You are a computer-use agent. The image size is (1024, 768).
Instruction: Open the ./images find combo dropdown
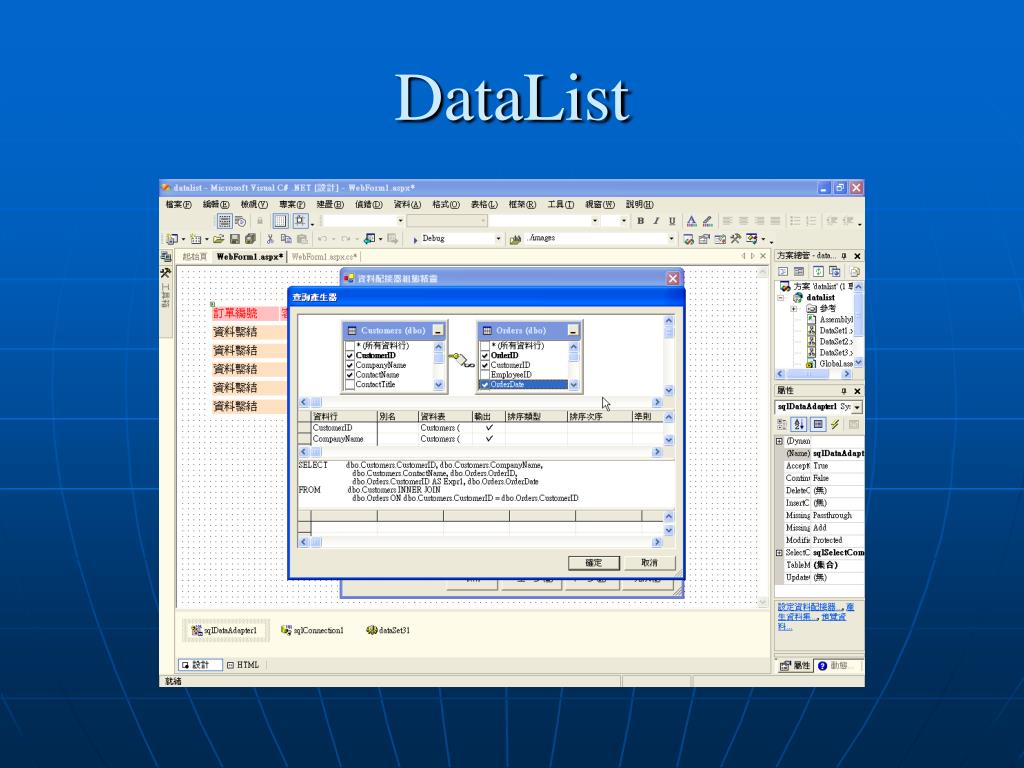click(671, 239)
